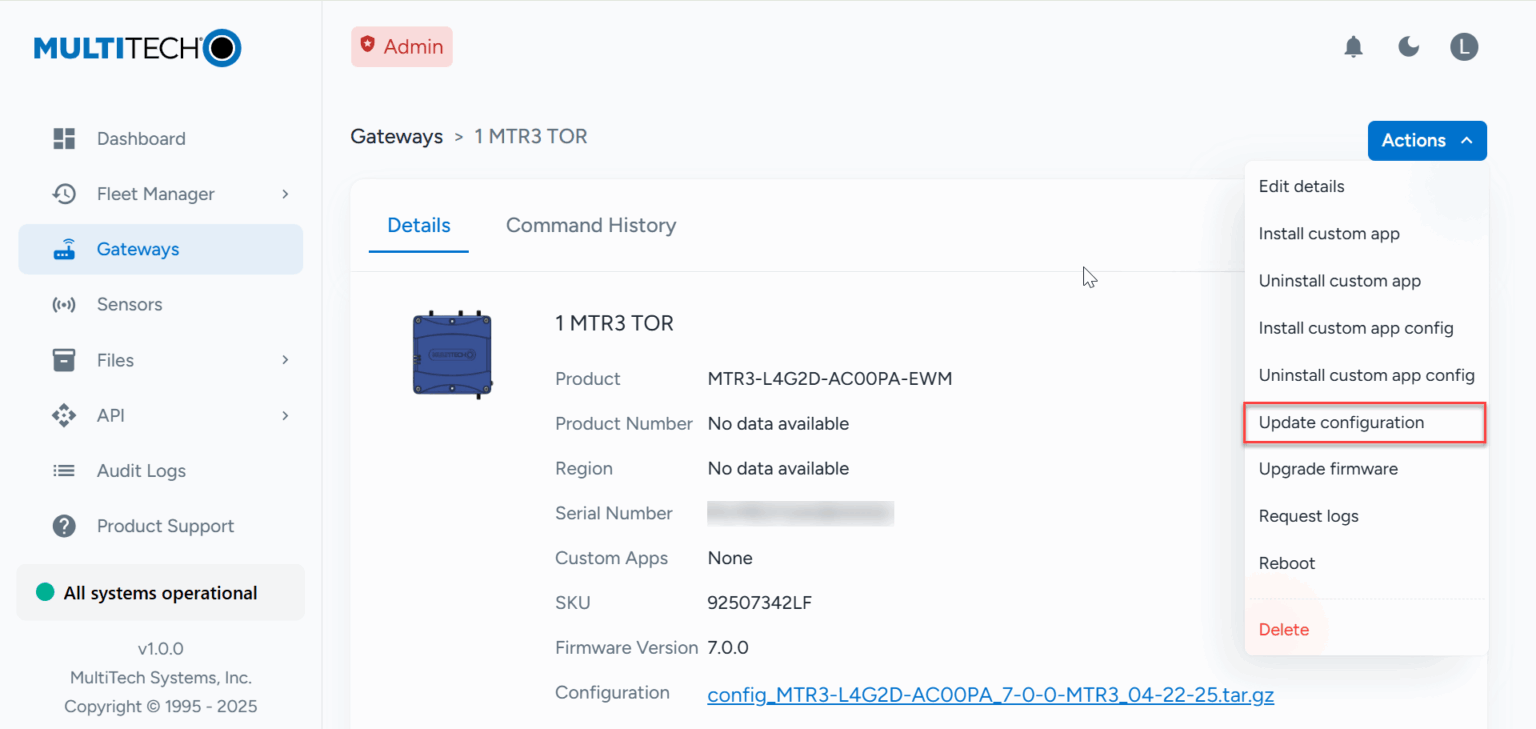This screenshot has height=729, width=1536.
Task: Click Delete in the Actions menu
Action: pos(1284,630)
